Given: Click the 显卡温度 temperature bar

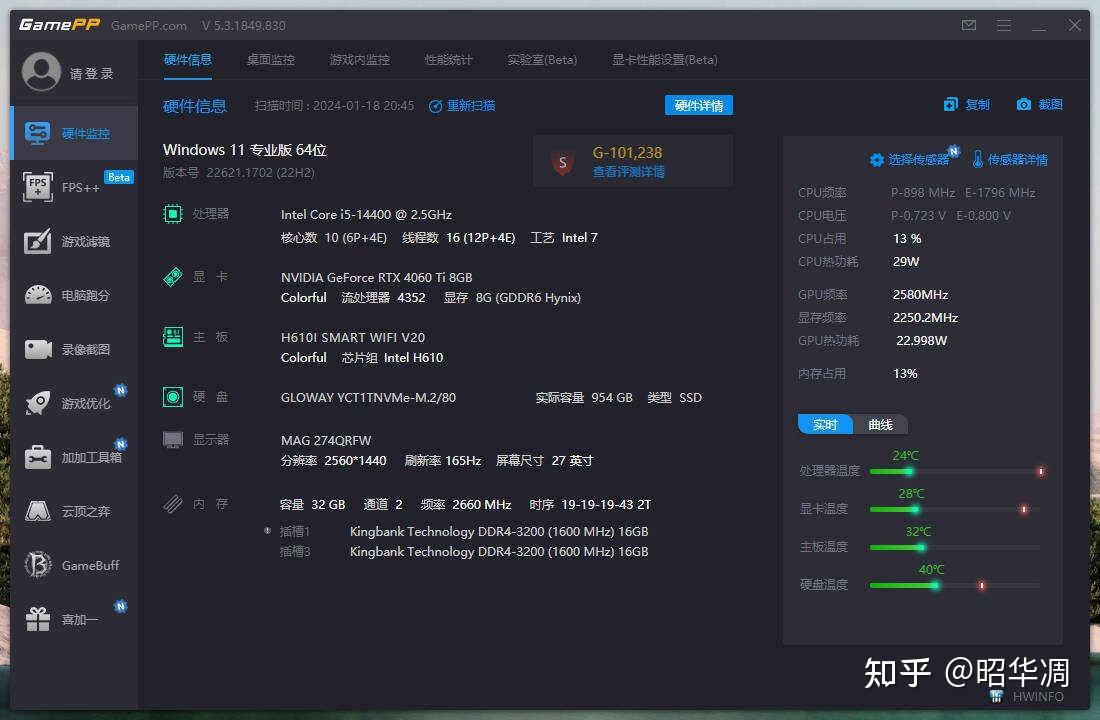Looking at the screenshot, I should click(x=954, y=509).
